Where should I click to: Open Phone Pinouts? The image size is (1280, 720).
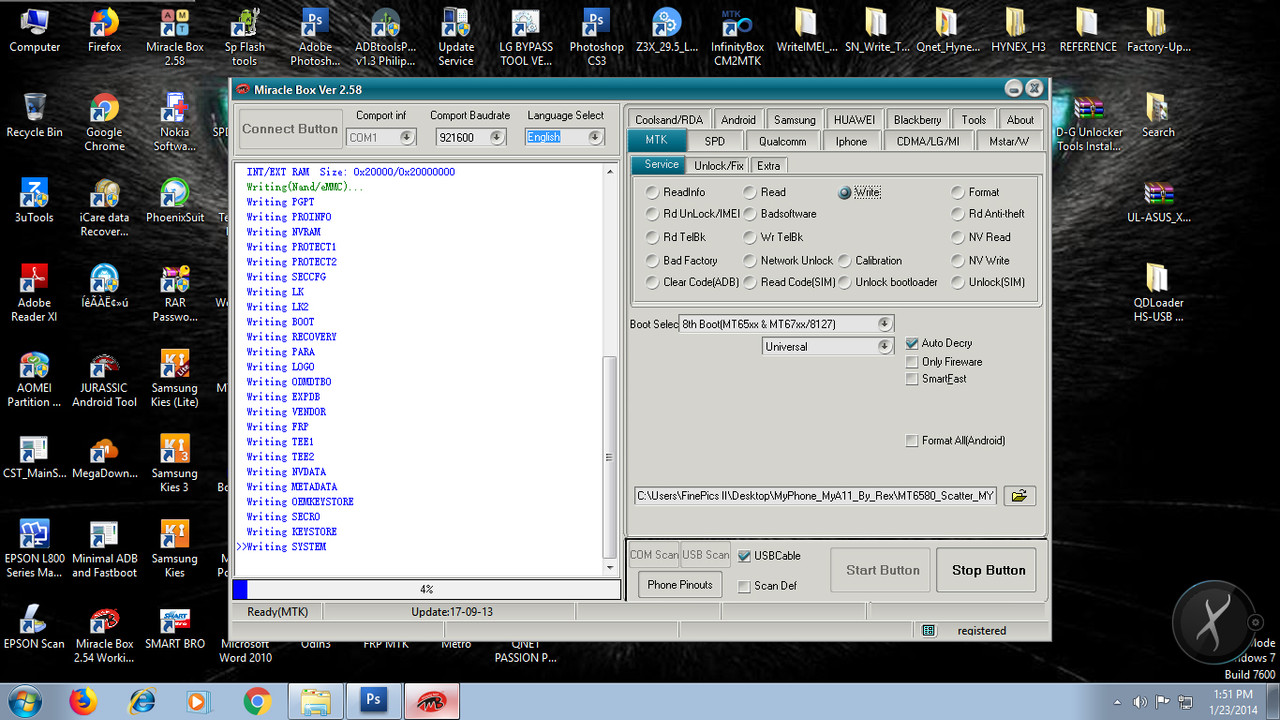tap(680, 585)
